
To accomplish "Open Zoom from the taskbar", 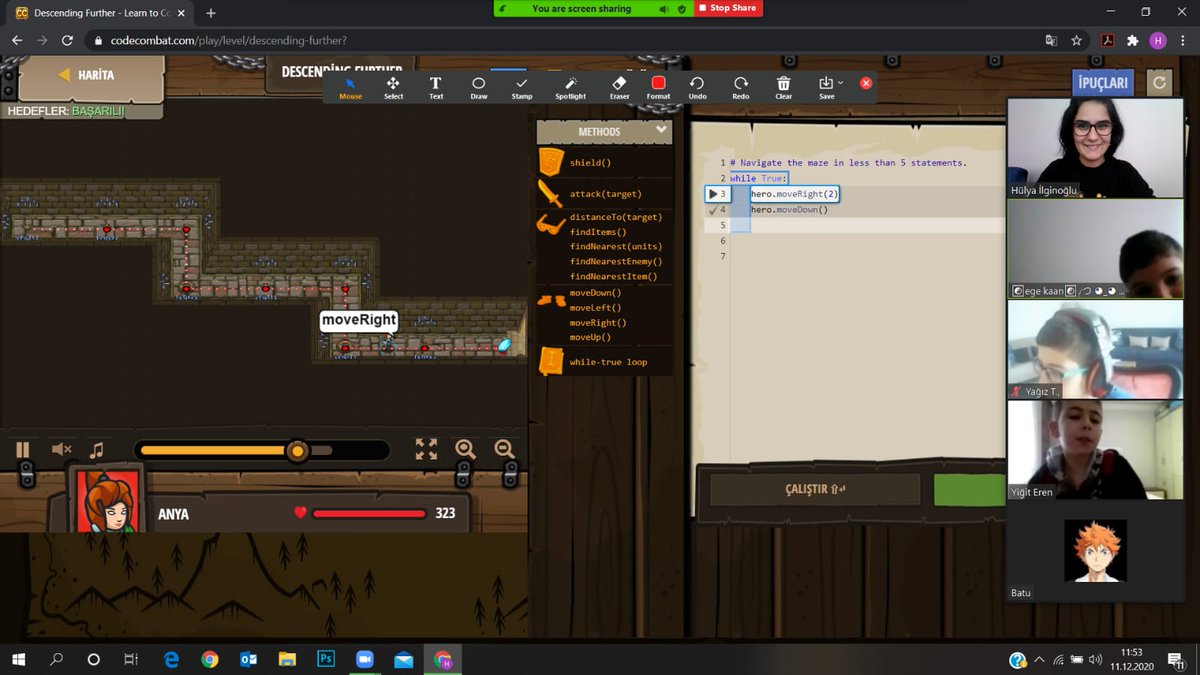I will pyautogui.click(x=364, y=659).
